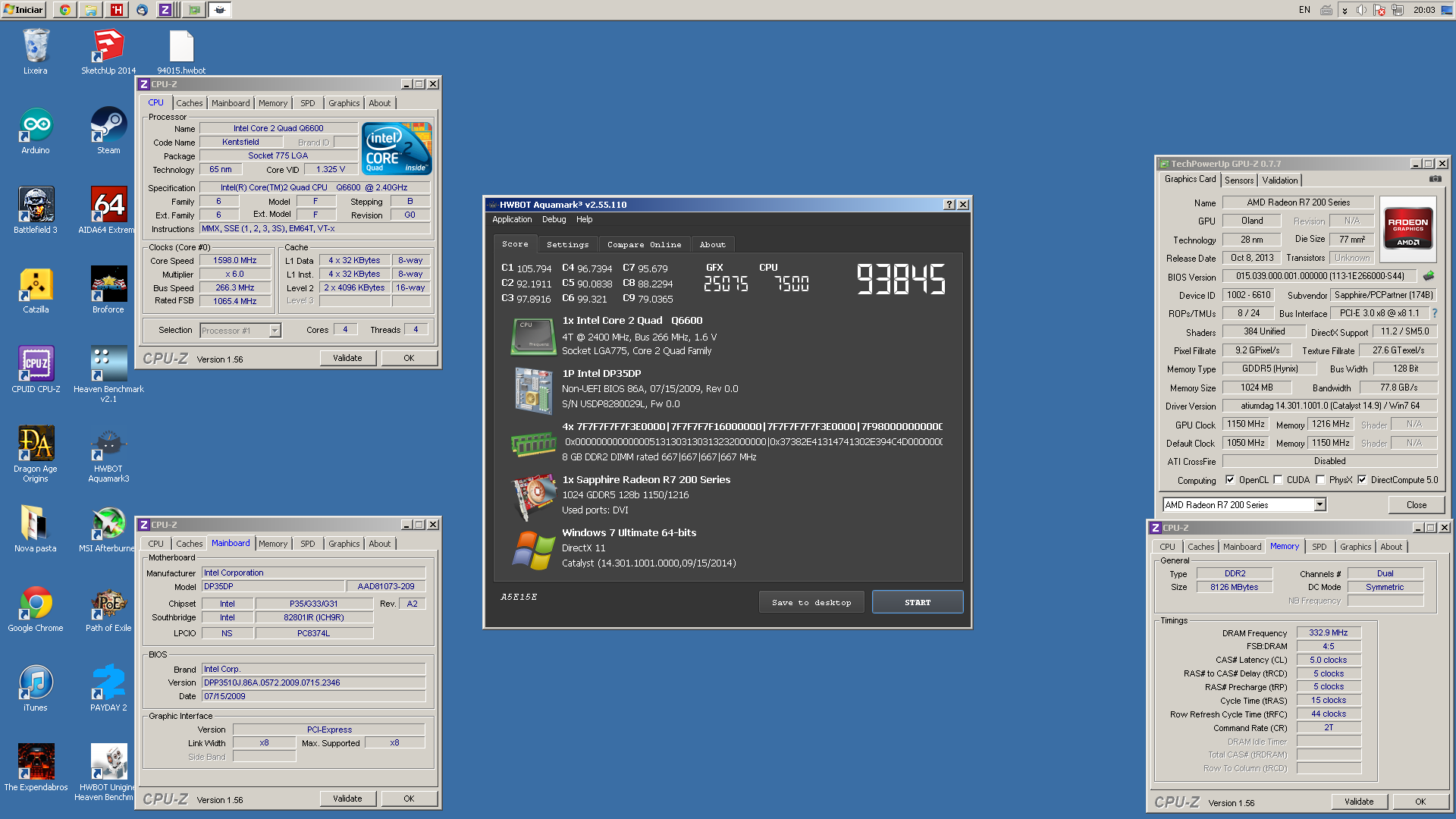Open the volume control in system tray
Viewport: 1456px width, 819px height.
(x=1361, y=10)
